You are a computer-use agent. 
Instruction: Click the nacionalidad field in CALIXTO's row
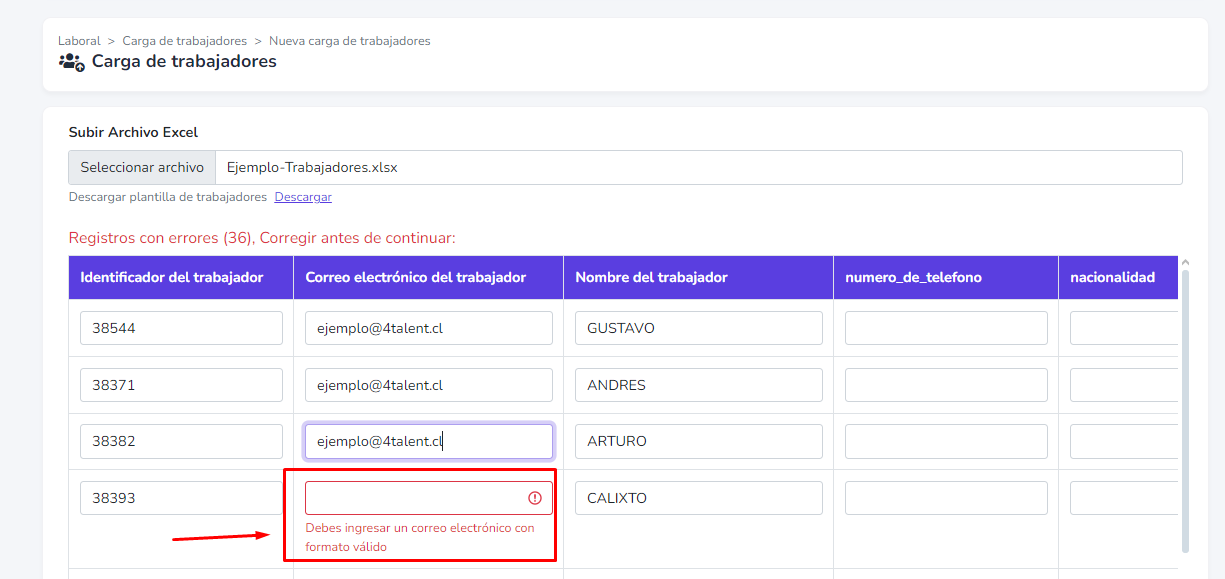click(x=1124, y=498)
